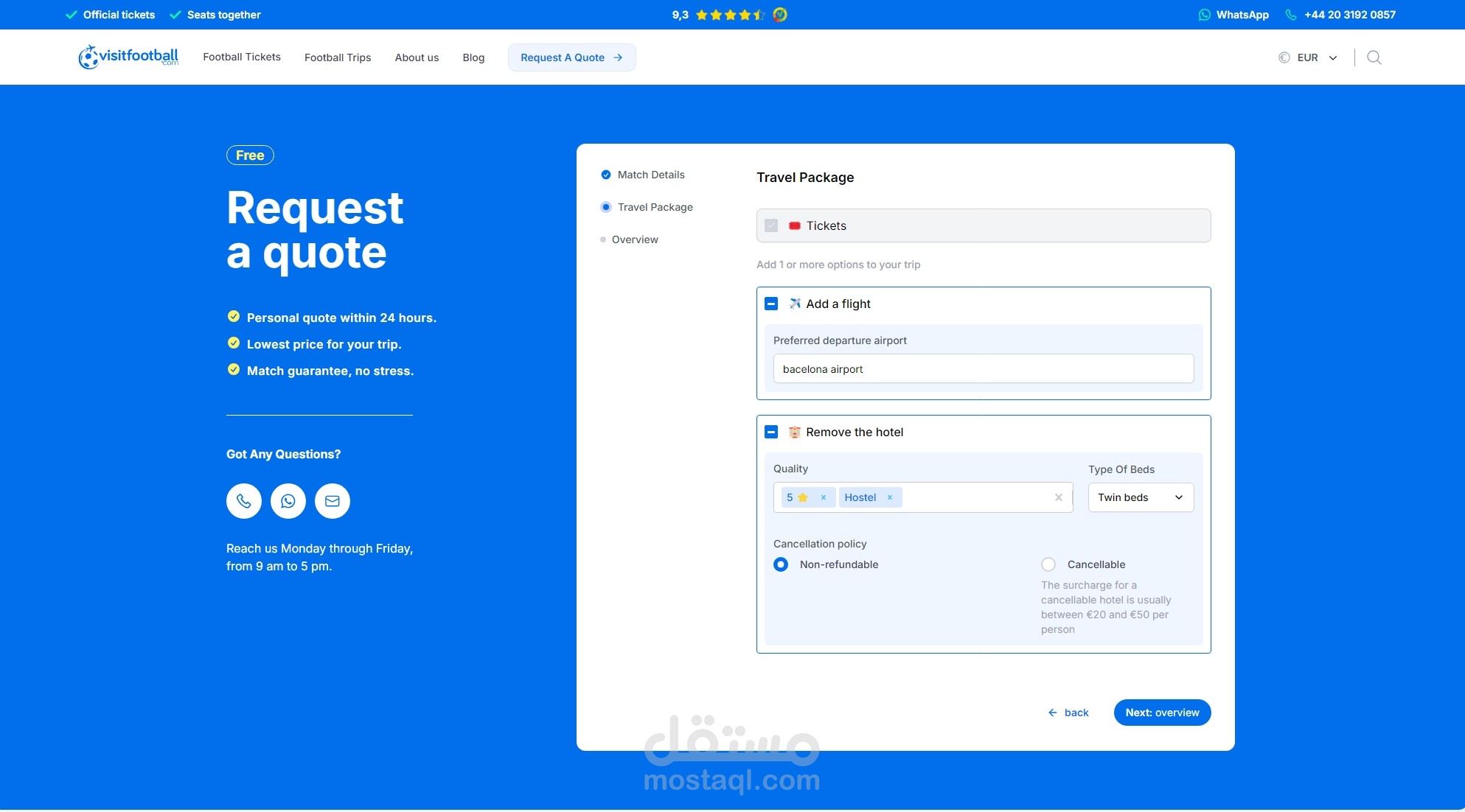Remove the 5 star quality tag
1465x812 pixels.
[824, 497]
